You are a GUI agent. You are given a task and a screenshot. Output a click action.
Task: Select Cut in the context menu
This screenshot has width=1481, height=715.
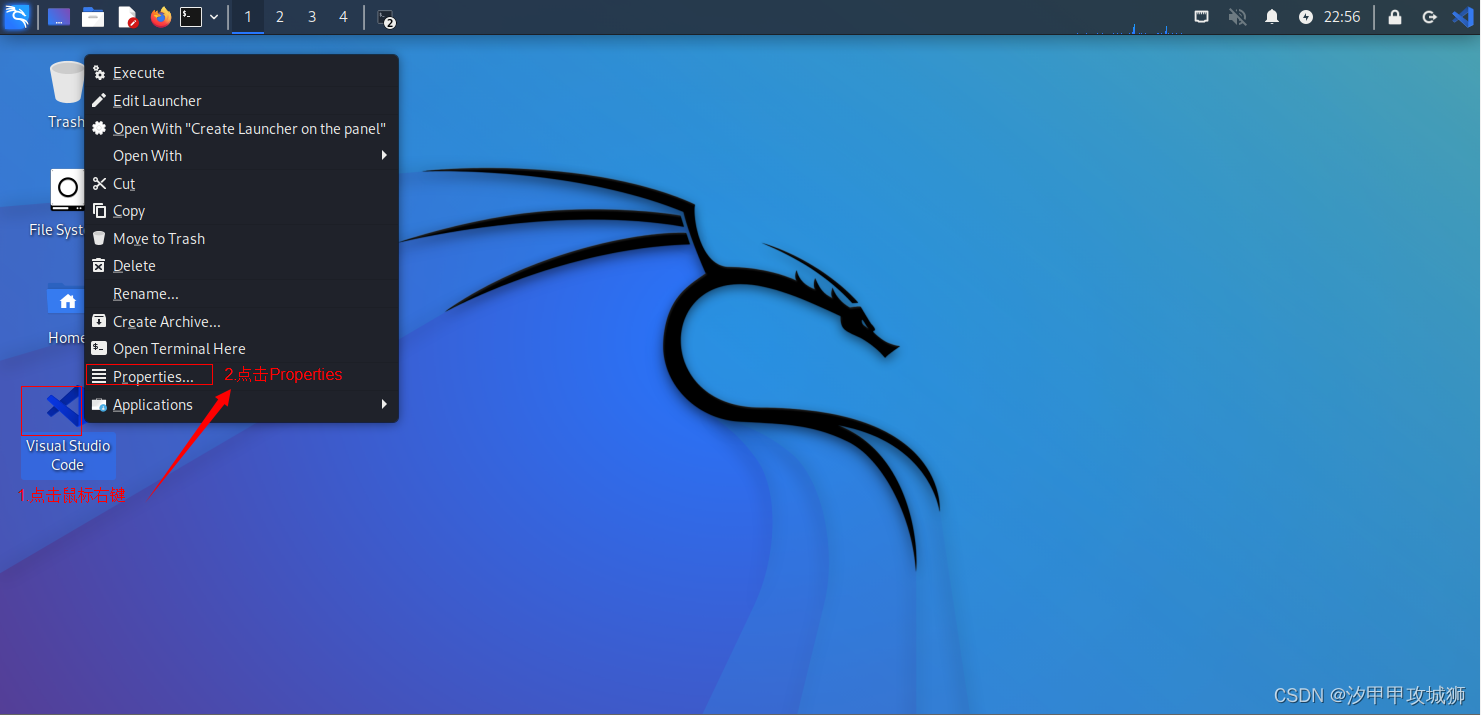(x=241, y=184)
